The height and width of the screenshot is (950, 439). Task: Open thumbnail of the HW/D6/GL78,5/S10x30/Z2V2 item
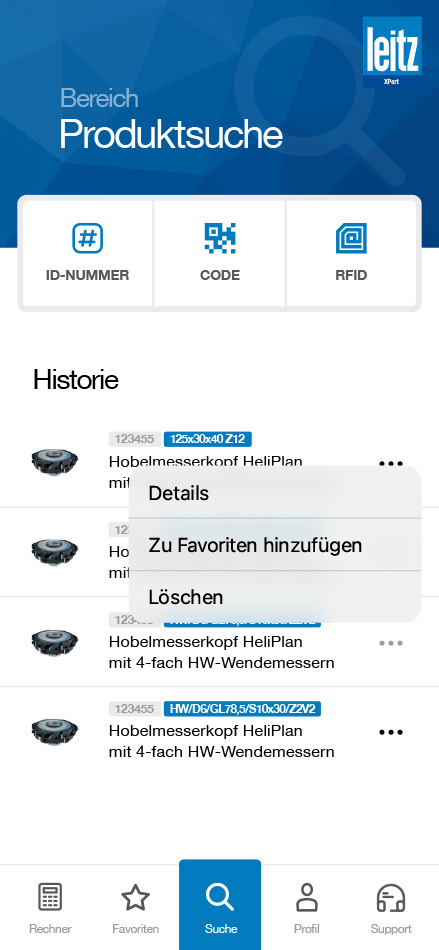pos(54,731)
